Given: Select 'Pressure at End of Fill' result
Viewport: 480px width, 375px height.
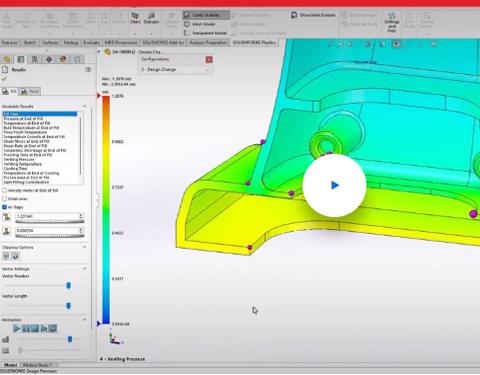Looking at the screenshot, I should tap(23, 119).
